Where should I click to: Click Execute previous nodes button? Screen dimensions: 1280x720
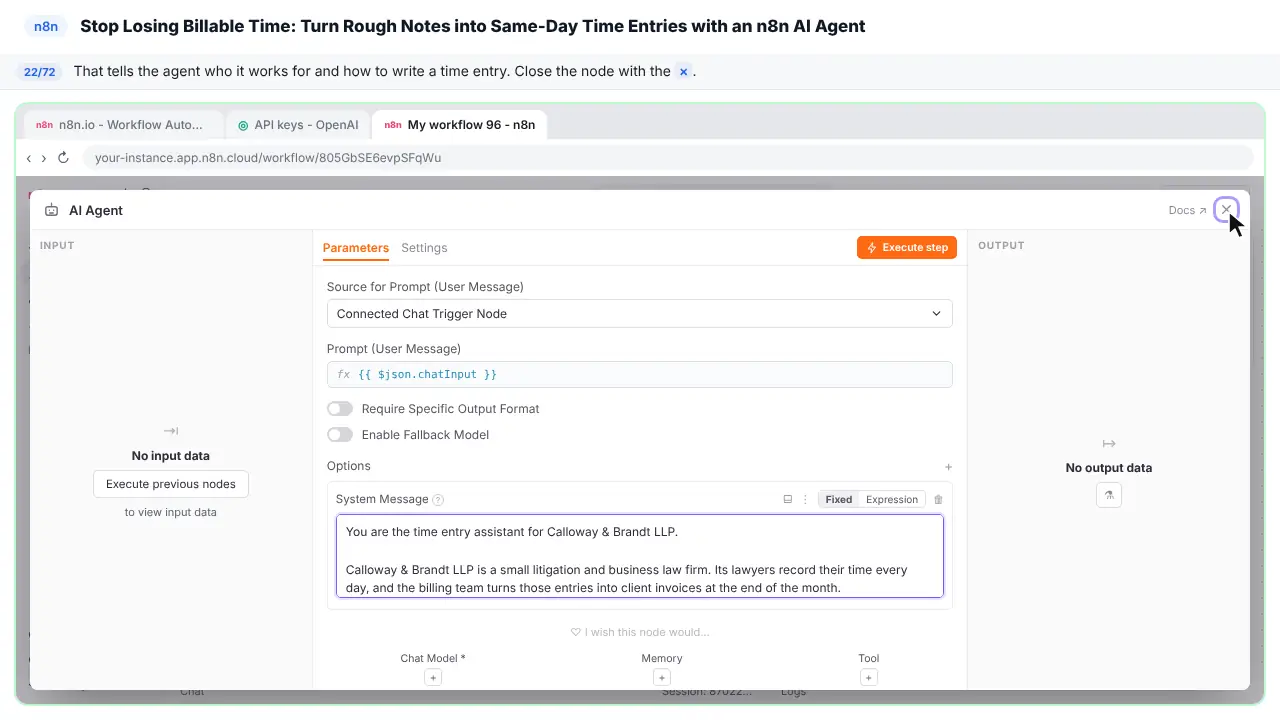[171, 484]
